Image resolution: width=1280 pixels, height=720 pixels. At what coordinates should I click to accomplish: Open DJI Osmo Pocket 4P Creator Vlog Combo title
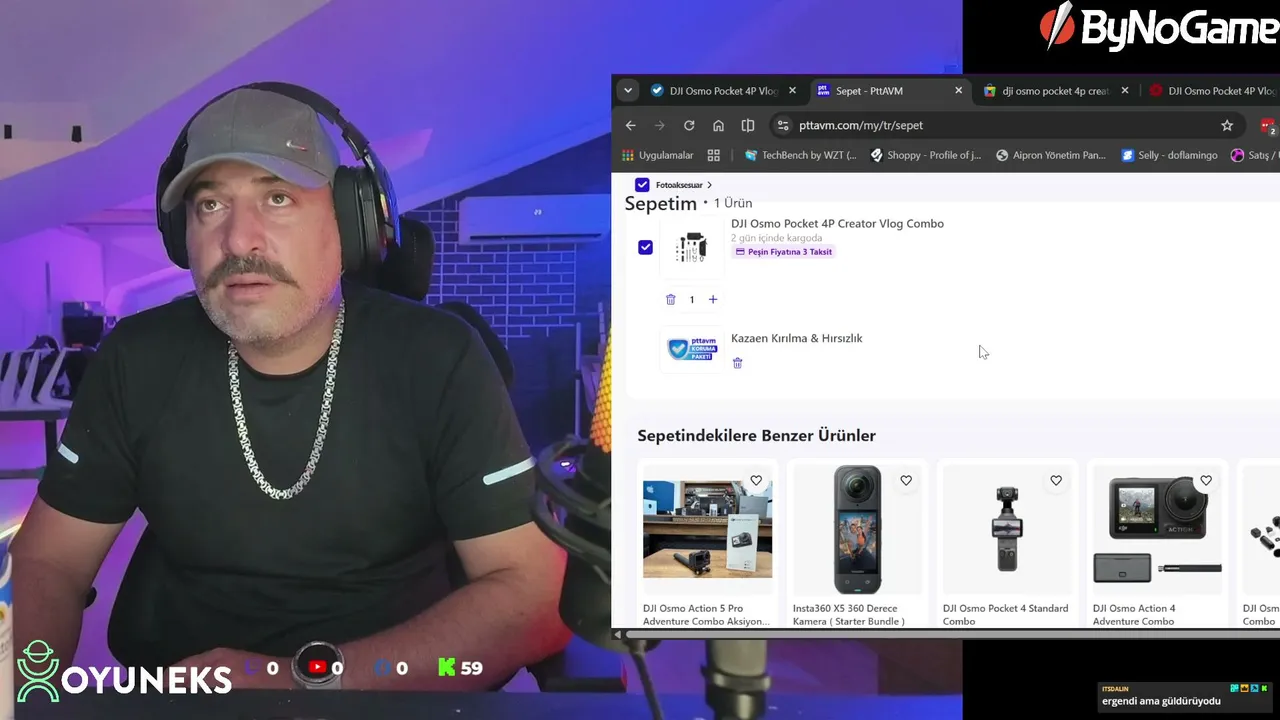pyautogui.click(x=837, y=224)
